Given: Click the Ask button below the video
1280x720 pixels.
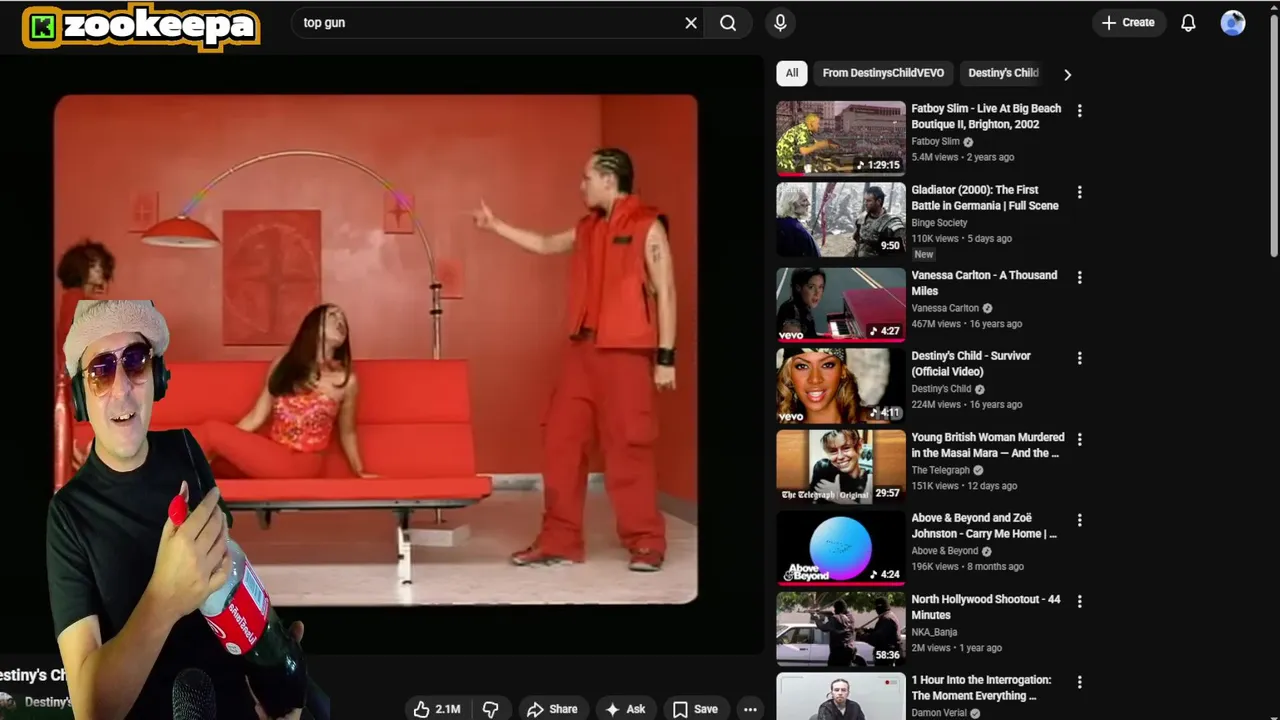Looking at the screenshot, I should [x=625, y=709].
